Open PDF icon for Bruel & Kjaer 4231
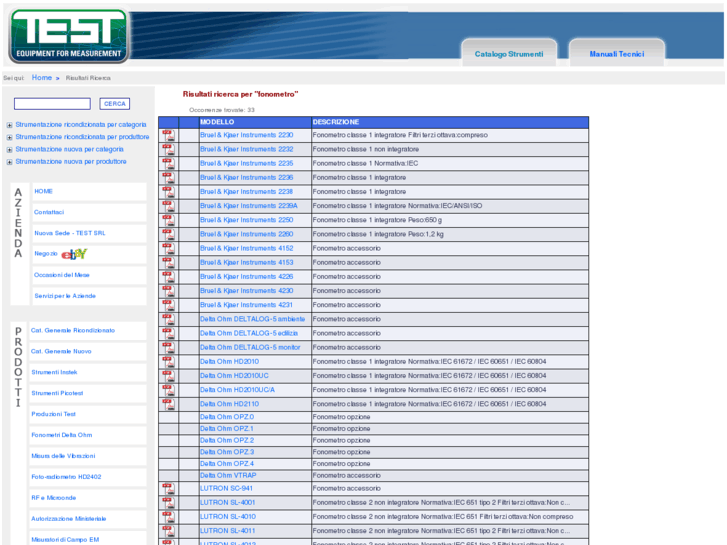Image resolution: width=727 pixels, height=545 pixels. [168, 305]
